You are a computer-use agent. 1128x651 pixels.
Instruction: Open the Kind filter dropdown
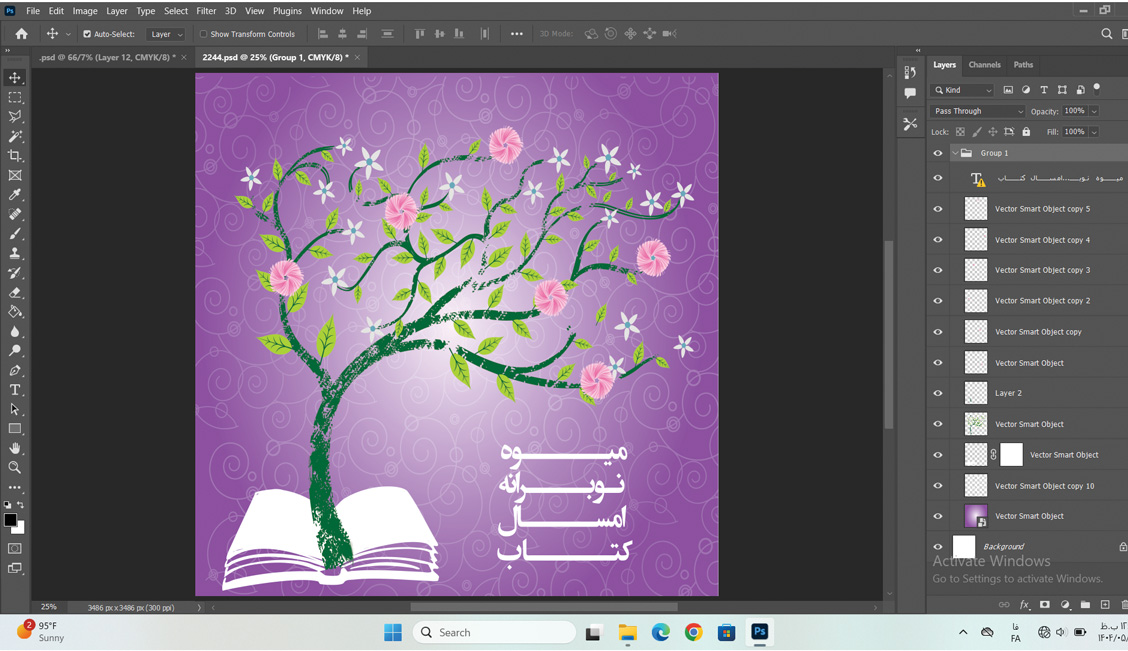tap(962, 90)
